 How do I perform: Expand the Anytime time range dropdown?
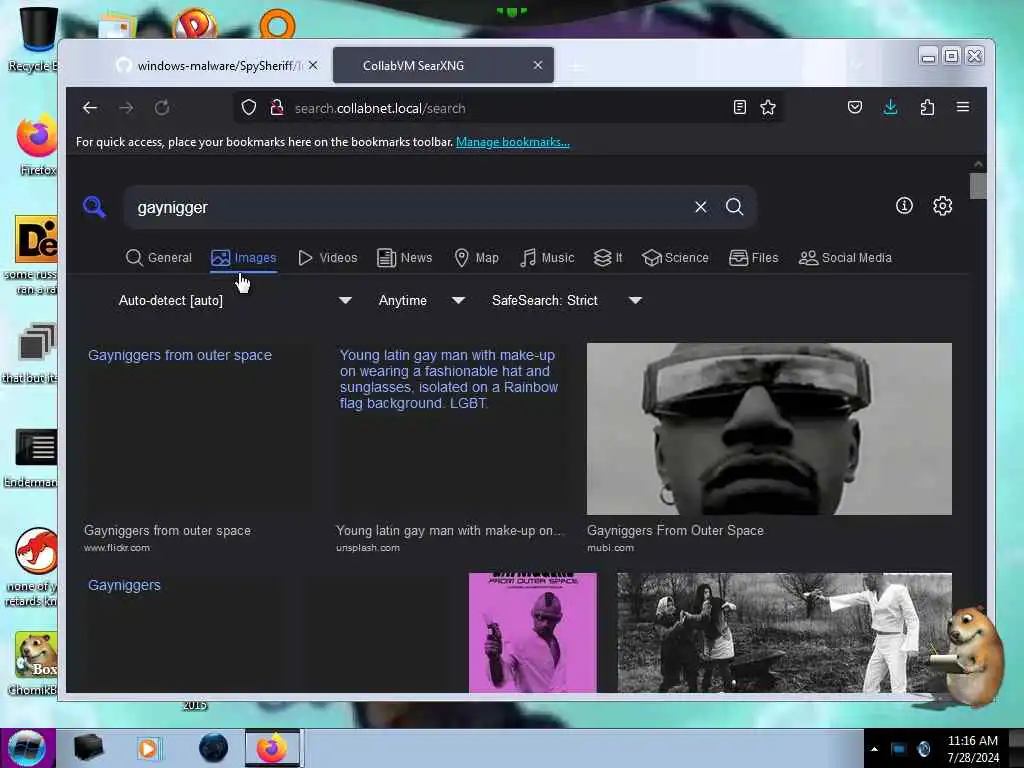[421, 300]
